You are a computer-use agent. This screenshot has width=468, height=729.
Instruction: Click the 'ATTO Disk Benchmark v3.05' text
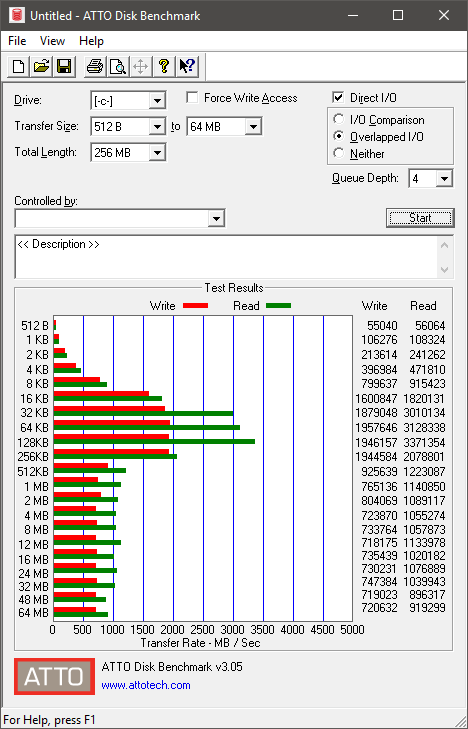[172, 667]
